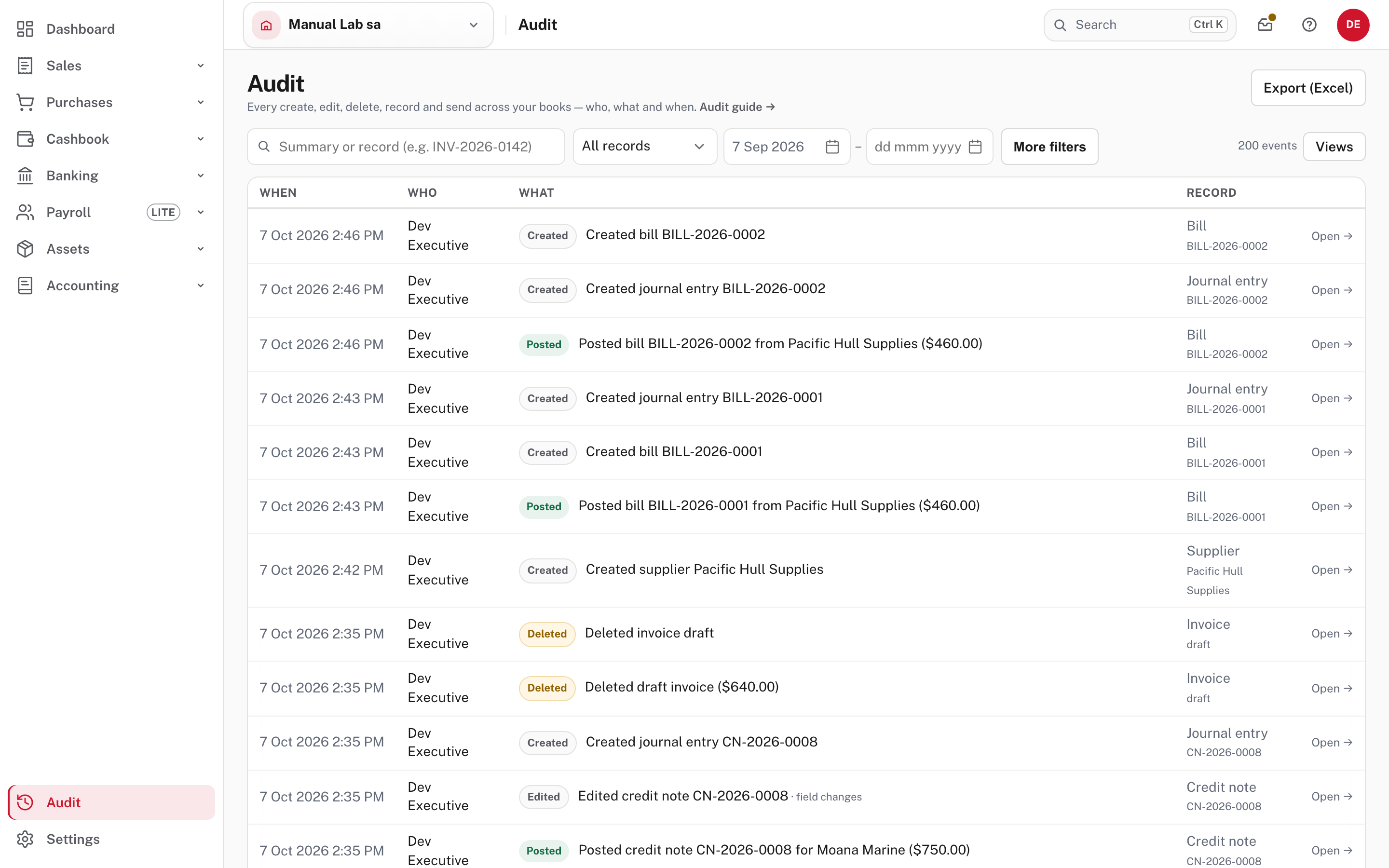Select the Audit sidebar item

coord(111,802)
